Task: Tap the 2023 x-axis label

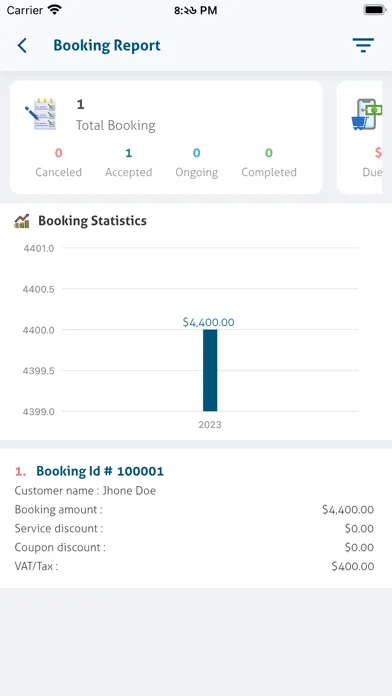Action: coord(210,425)
